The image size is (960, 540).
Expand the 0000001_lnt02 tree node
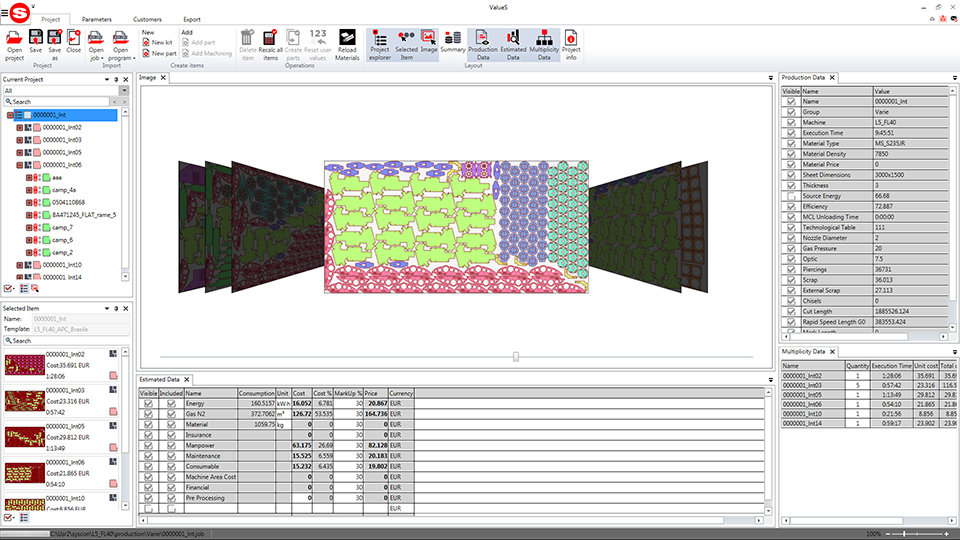(19, 128)
